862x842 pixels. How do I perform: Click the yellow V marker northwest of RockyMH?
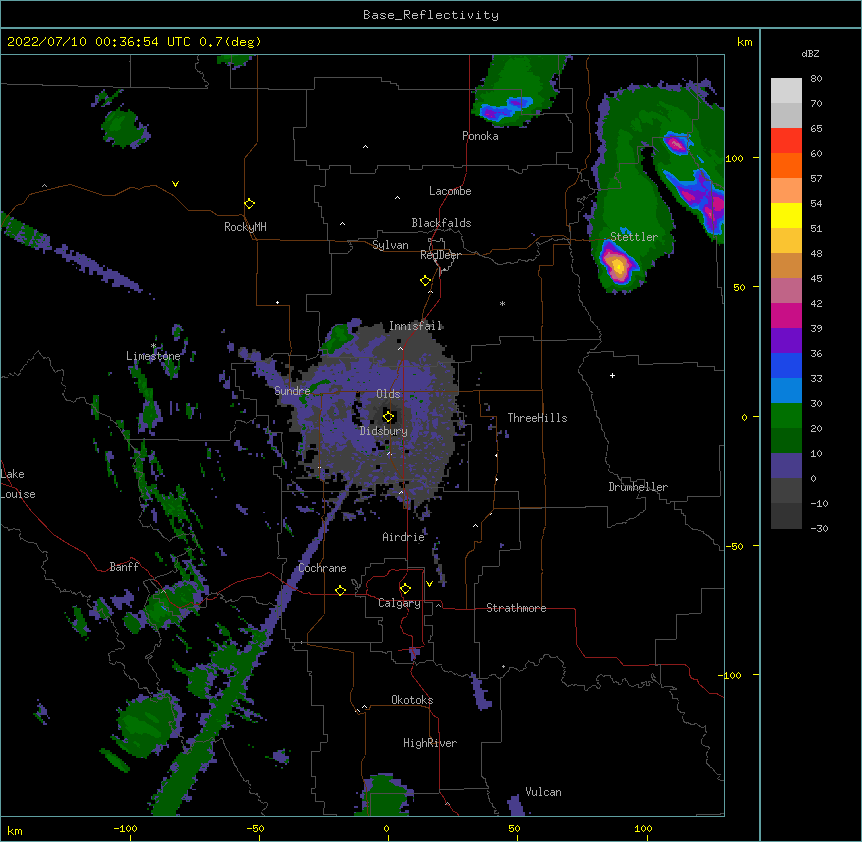click(175, 184)
